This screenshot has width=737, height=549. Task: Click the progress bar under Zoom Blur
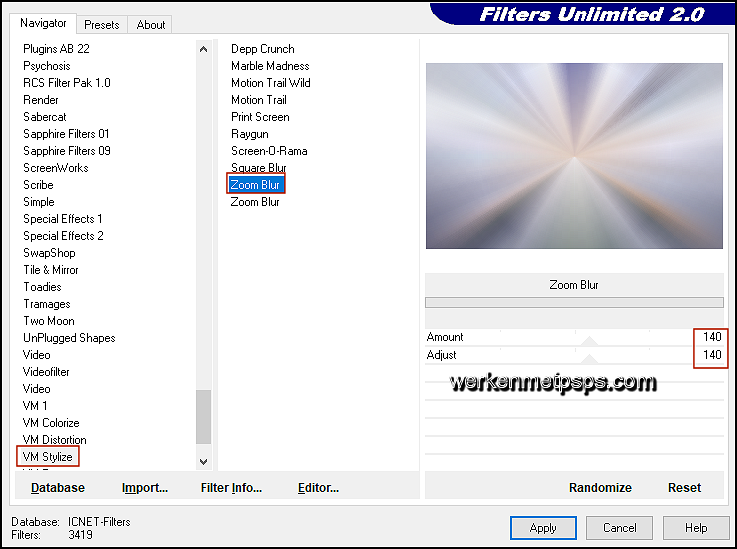pyautogui.click(x=574, y=302)
